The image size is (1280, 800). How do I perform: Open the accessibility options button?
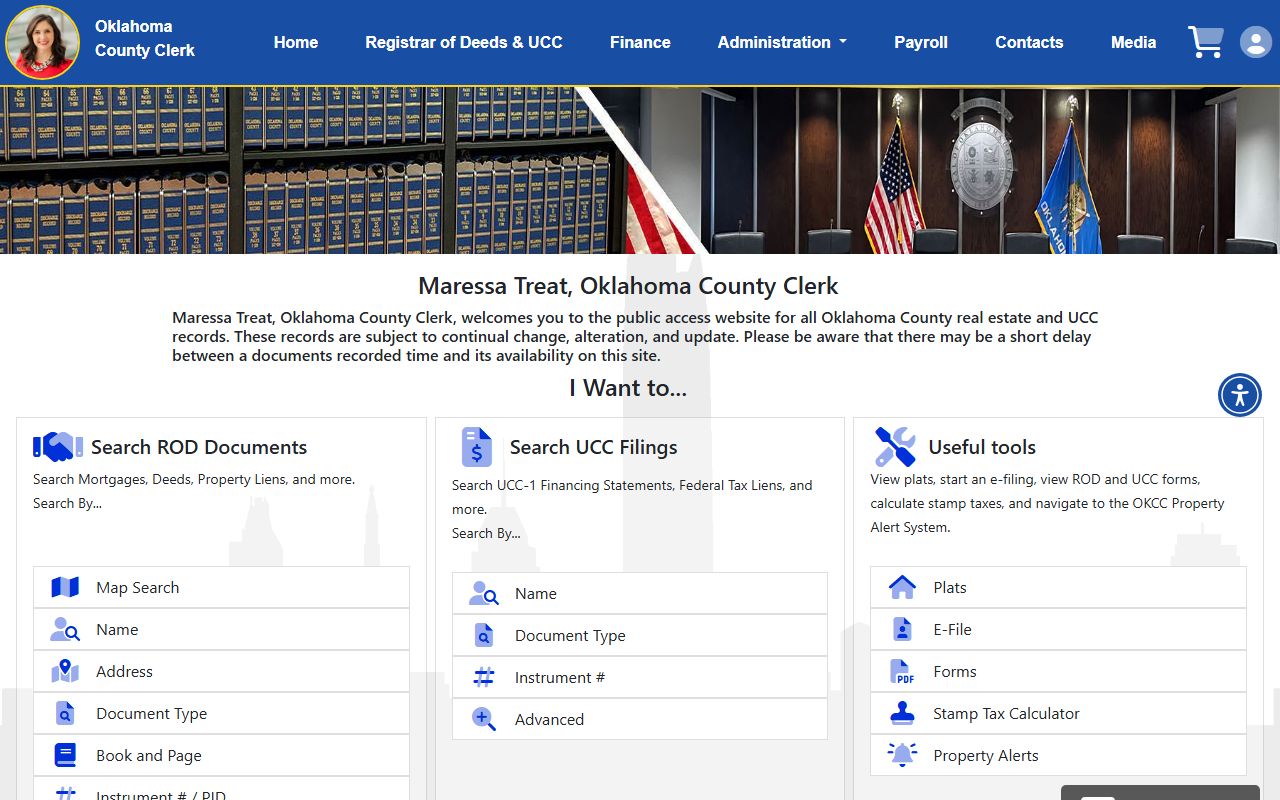tap(1240, 394)
